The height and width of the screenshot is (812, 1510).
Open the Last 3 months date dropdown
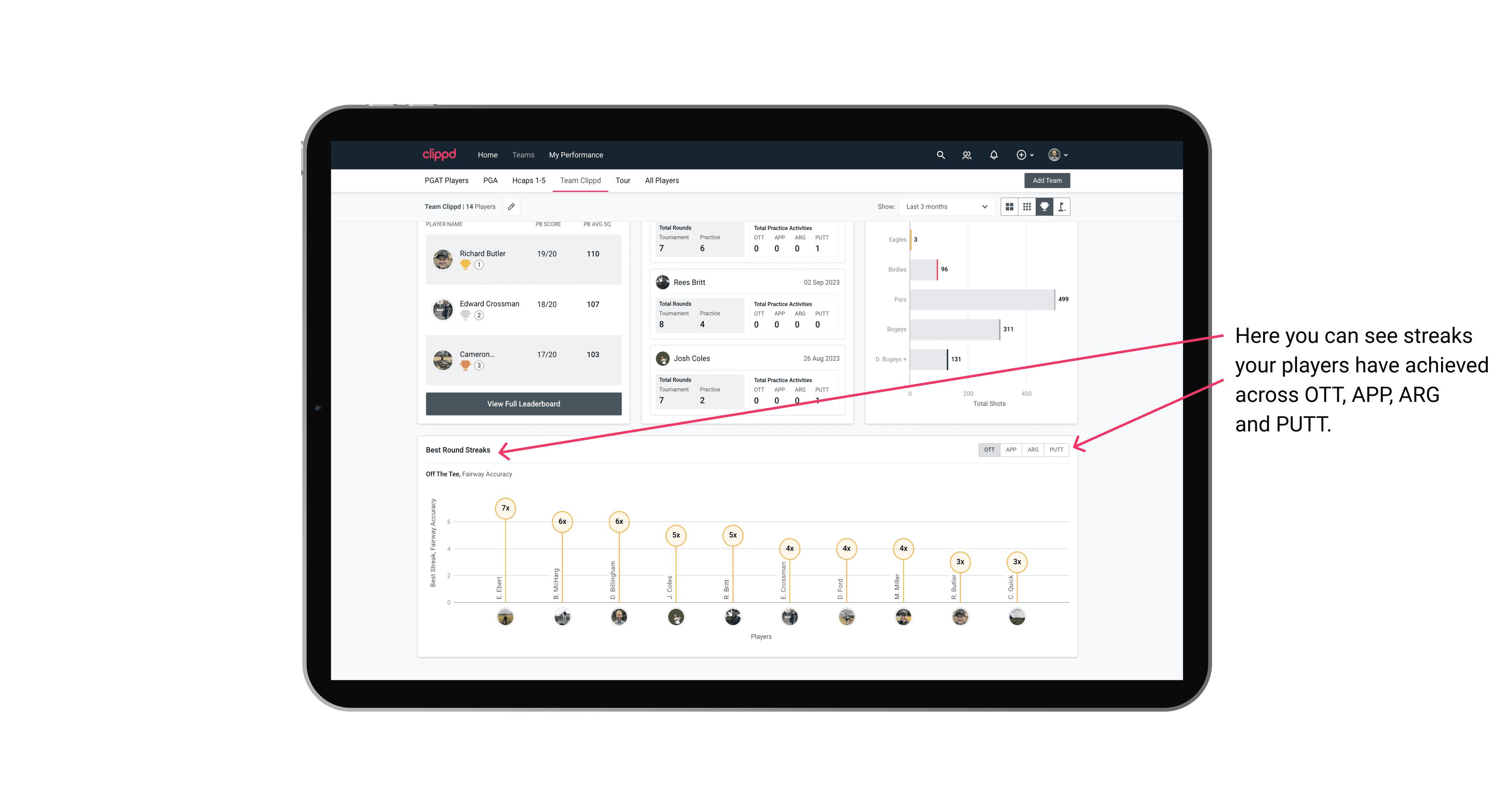point(944,207)
